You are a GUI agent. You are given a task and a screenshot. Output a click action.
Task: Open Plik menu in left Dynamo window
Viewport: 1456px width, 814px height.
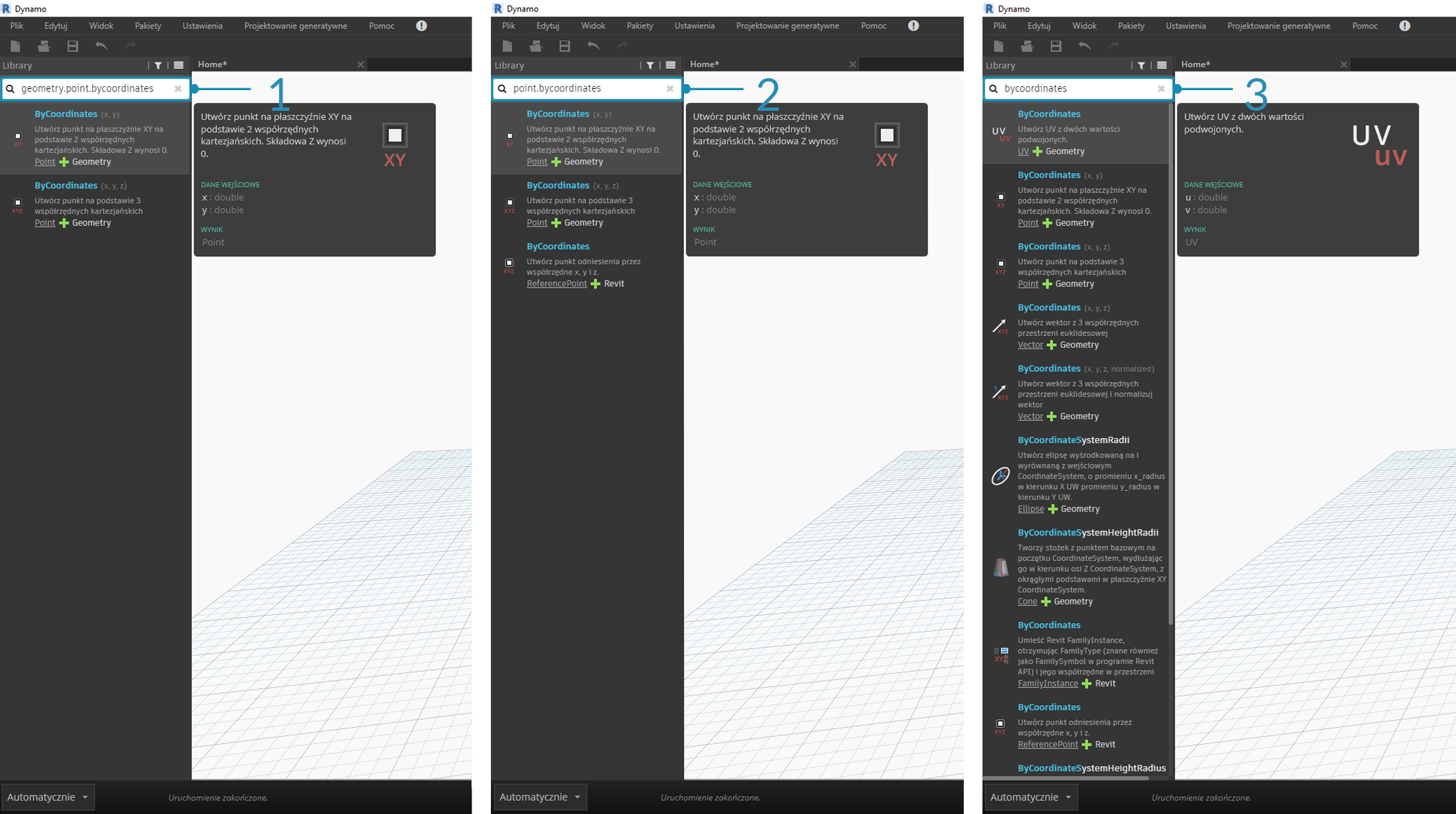[17, 25]
